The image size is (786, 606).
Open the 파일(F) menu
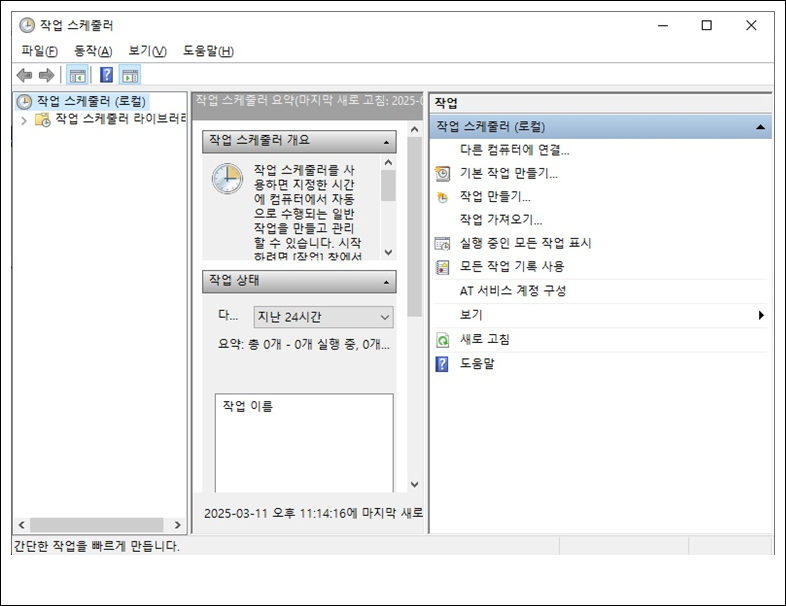[40, 51]
